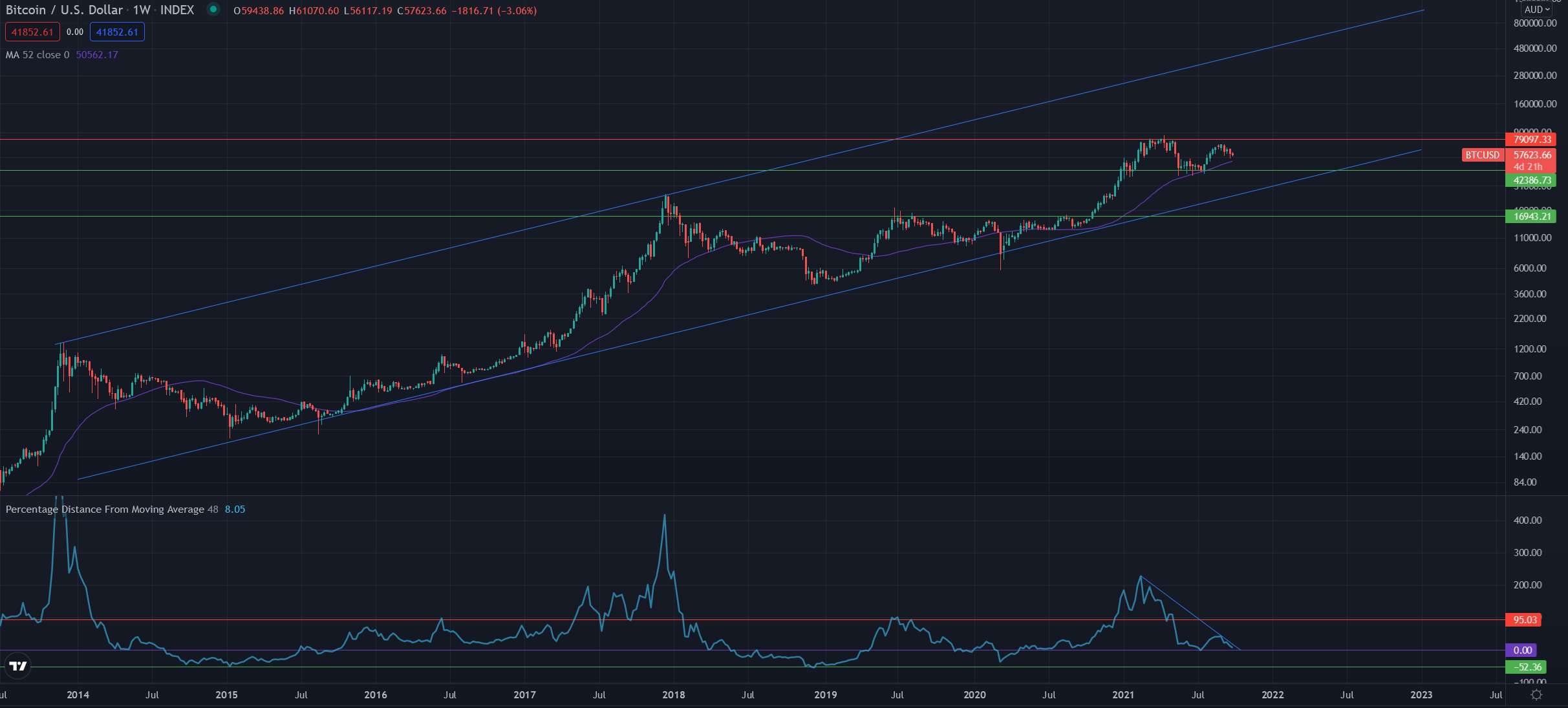The height and width of the screenshot is (708, 1568).
Task: Click the 6000.00 price scale label
Action: pyautogui.click(x=1530, y=268)
